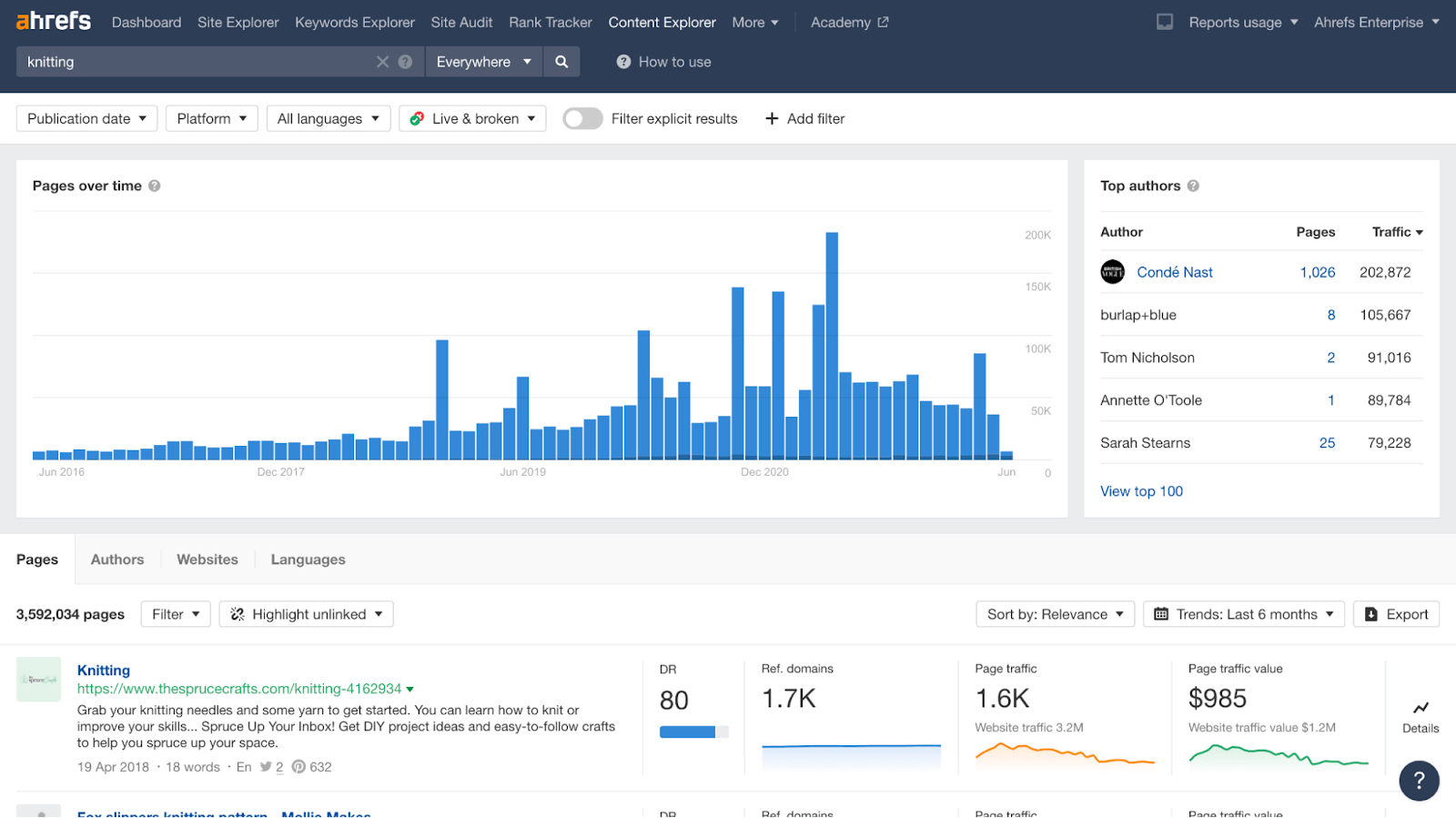Open Ahrefs Enterprise account menu

(1377, 22)
